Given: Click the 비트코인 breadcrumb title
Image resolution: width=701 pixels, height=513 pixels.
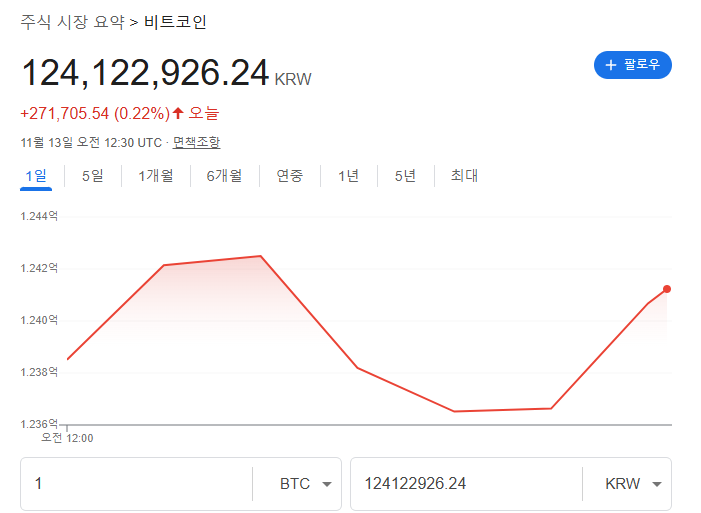Looking at the screenshot, I should pos(175,22).
